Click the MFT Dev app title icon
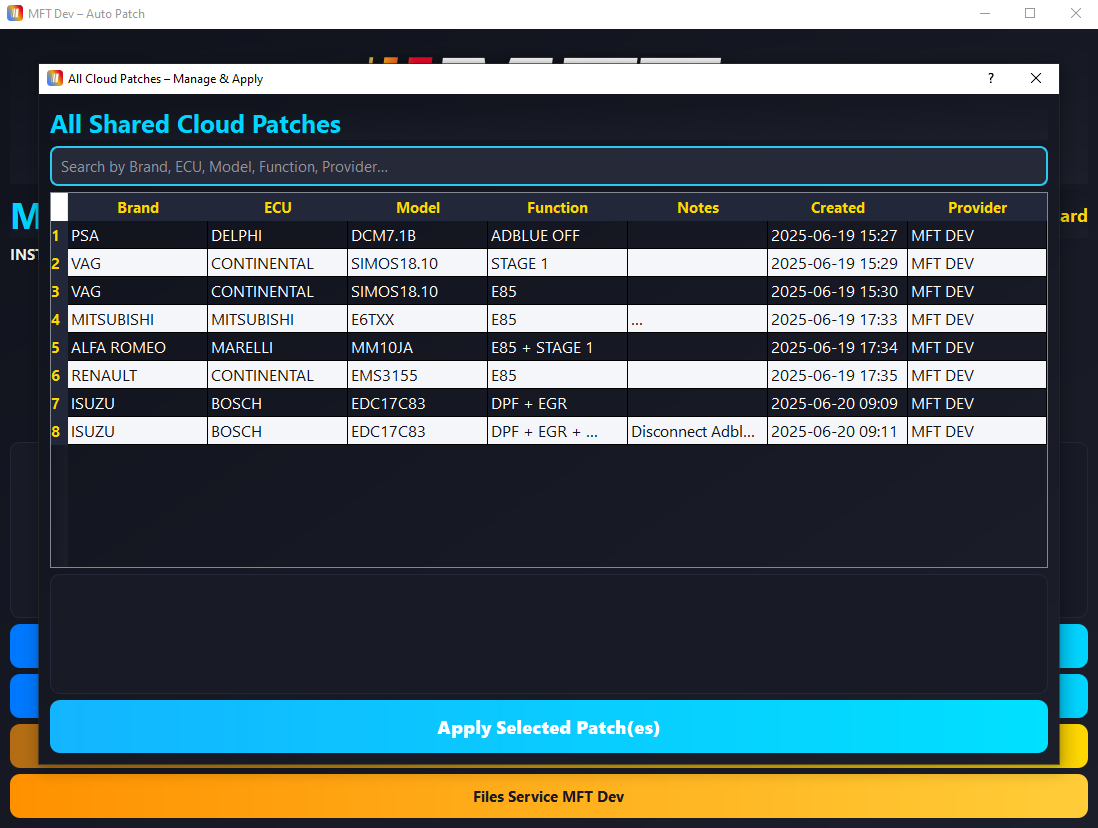Image resolution: width=1098 pixels, height=828 pixels. 15,13
